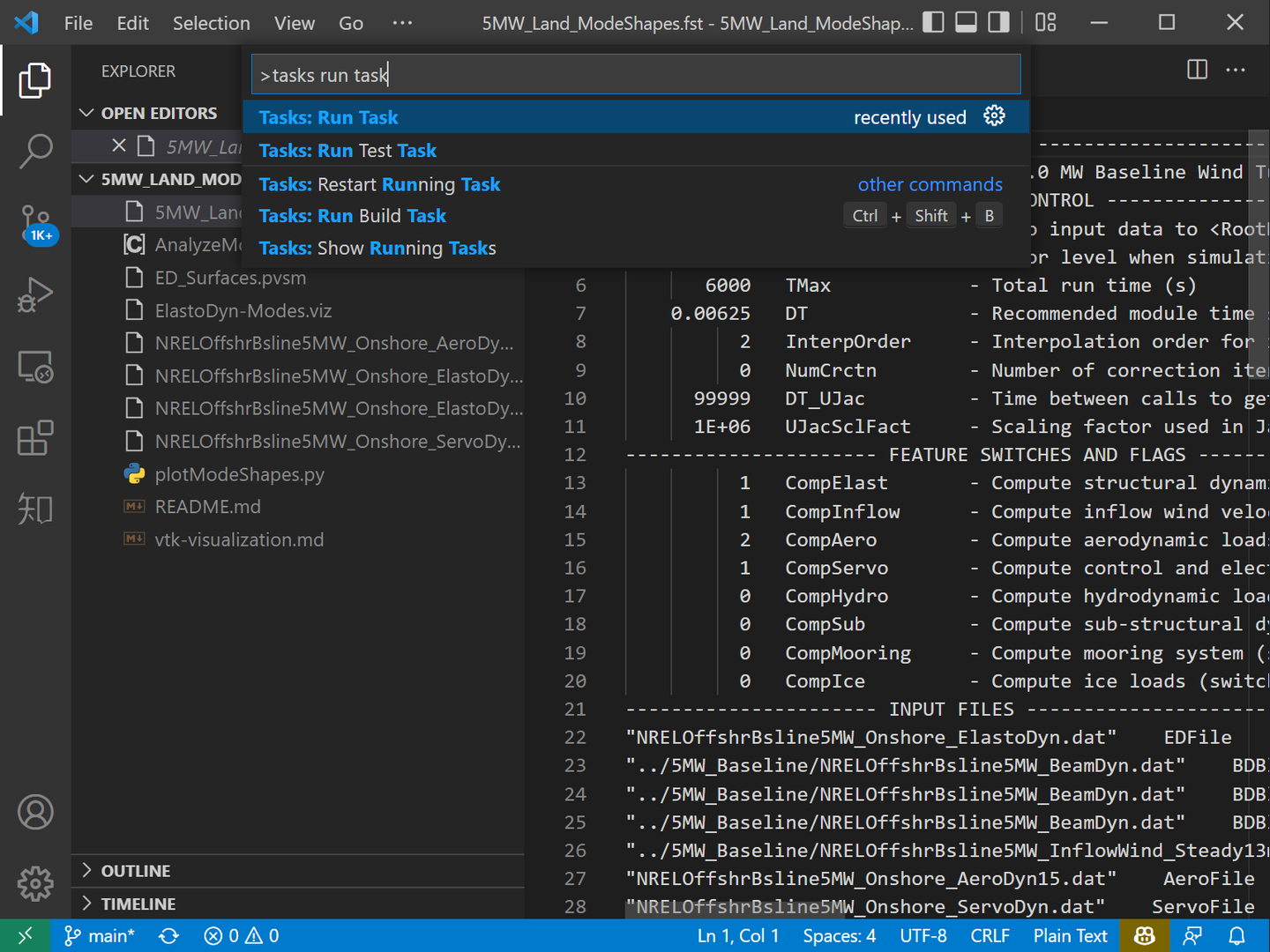Open the Accounts menu icon
1270x952 pixels.
[x=35, y=812]
